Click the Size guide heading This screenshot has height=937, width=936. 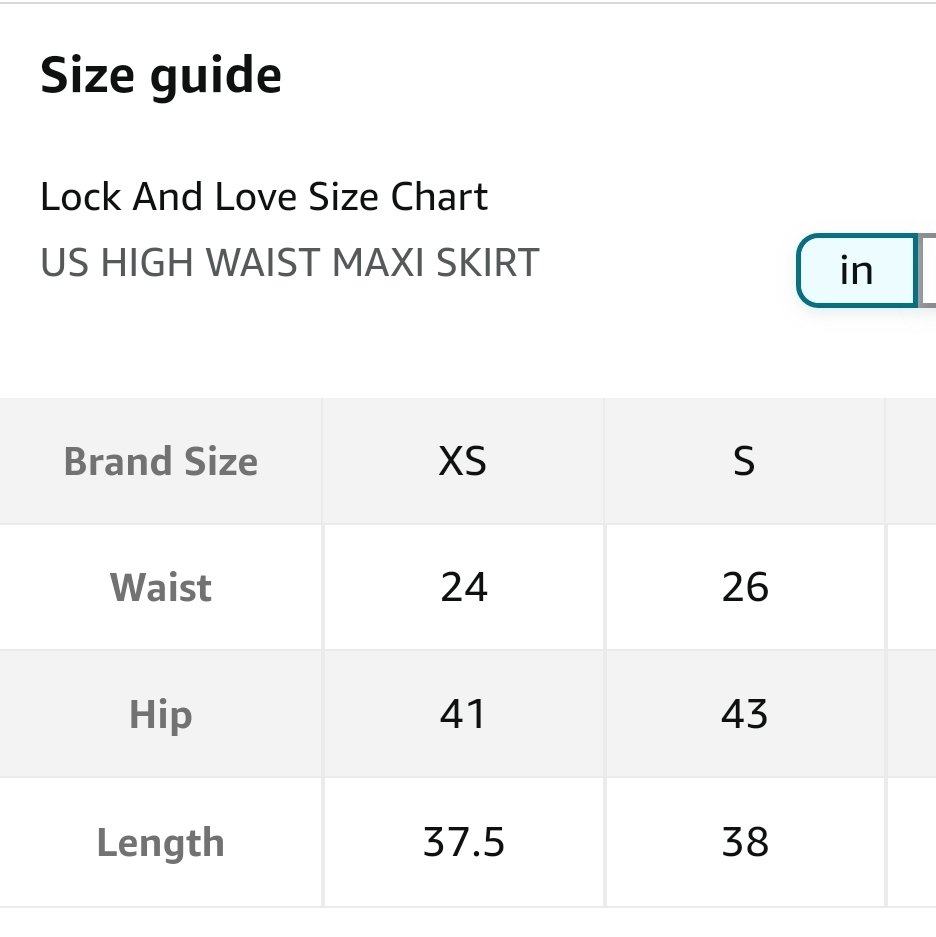pyautogui.click(x=161, y=76)
